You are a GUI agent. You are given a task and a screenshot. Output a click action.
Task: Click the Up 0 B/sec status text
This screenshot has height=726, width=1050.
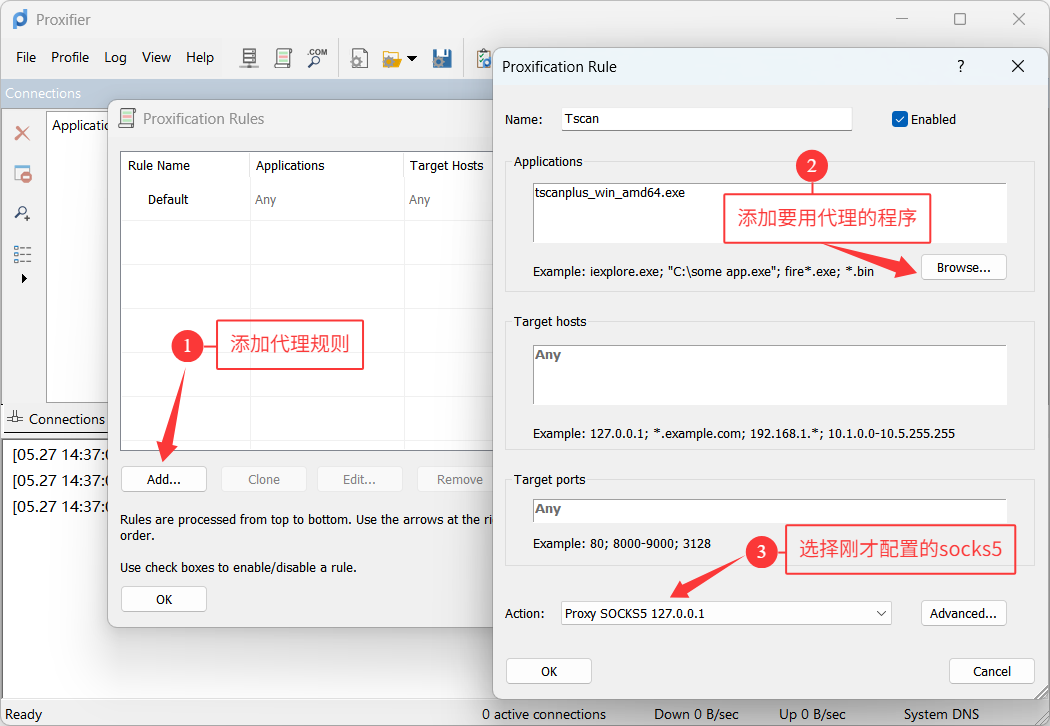pyautogui.click(x=812, y=715)
